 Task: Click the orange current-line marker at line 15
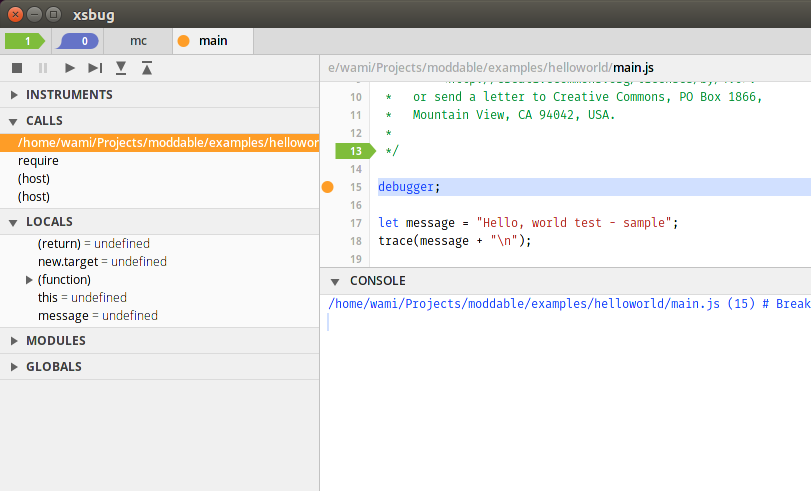pos(327,187)
